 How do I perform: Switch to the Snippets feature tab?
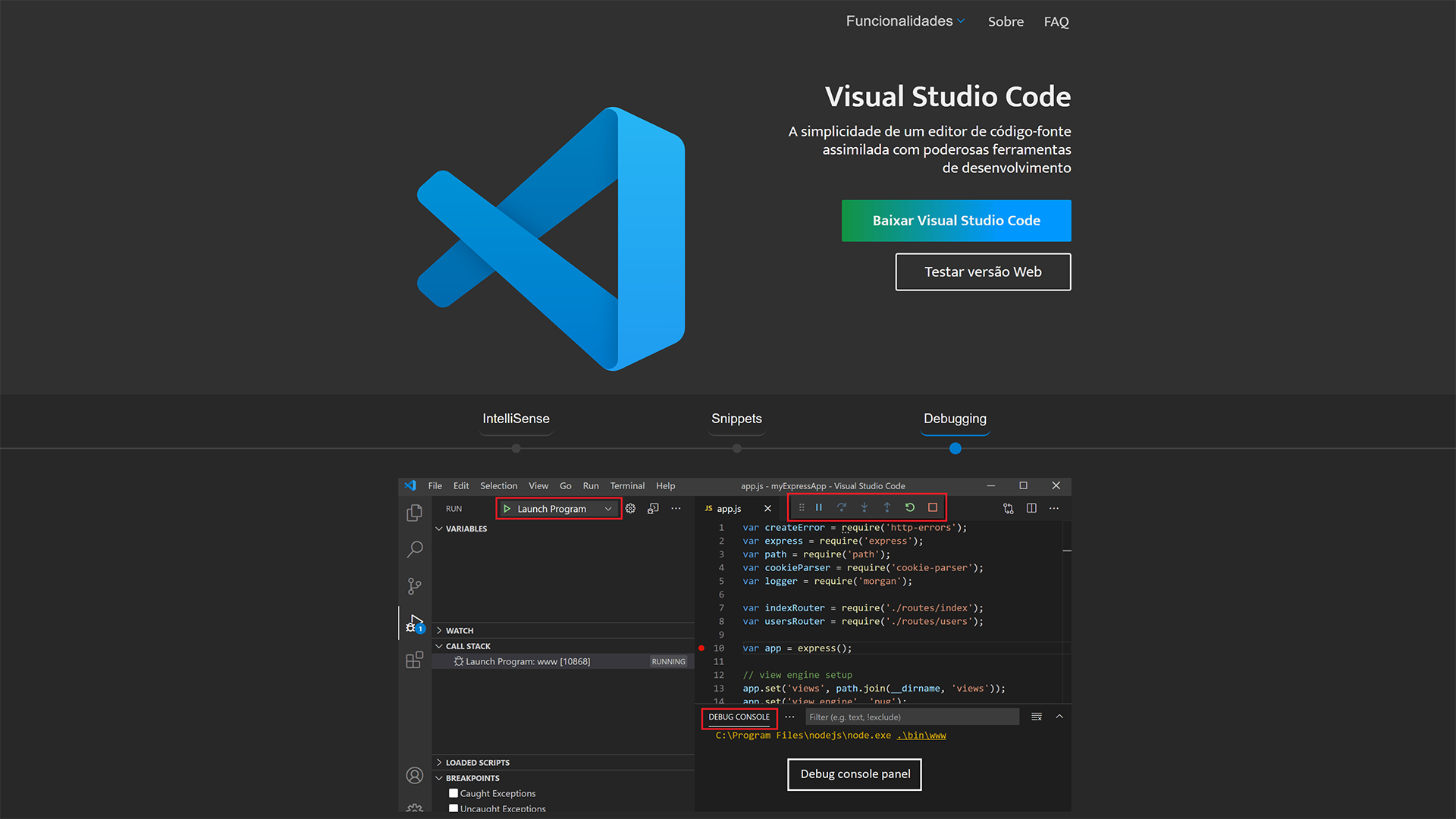pyautogui.click(x=736, y=419)
